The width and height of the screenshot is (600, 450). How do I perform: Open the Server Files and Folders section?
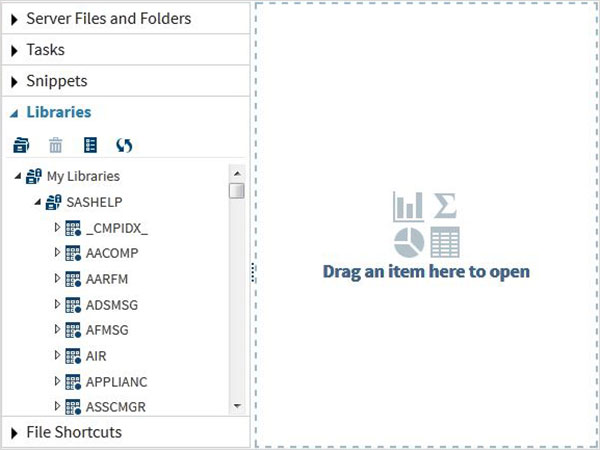(126, 18)
